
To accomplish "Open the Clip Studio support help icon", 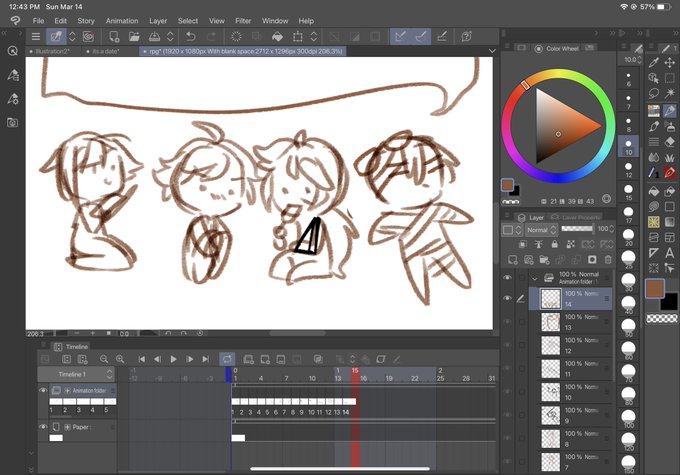I will pyautogui.click(x=467, y=37).
